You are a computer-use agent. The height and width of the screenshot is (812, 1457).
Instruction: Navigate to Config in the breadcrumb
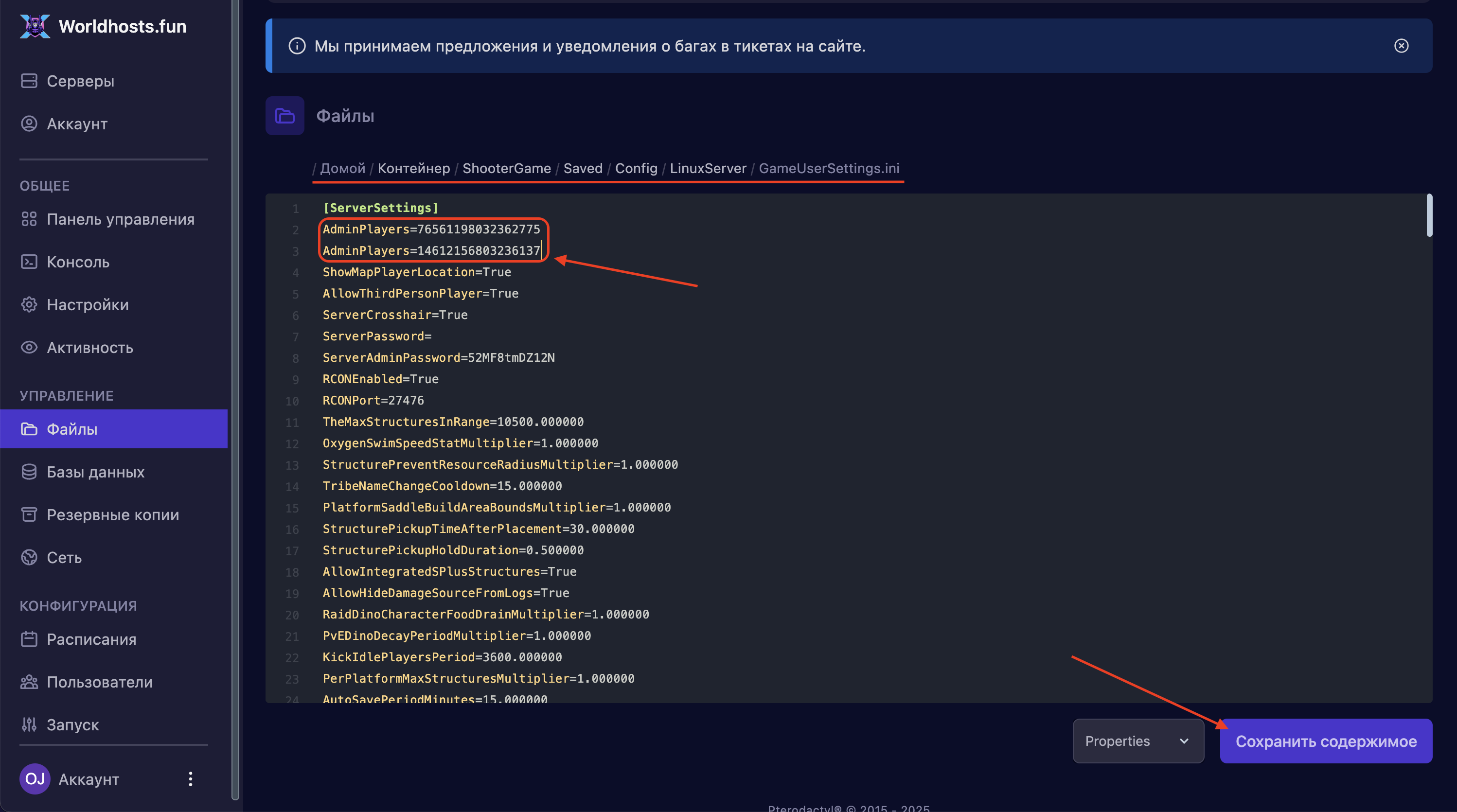pos(636,169)
